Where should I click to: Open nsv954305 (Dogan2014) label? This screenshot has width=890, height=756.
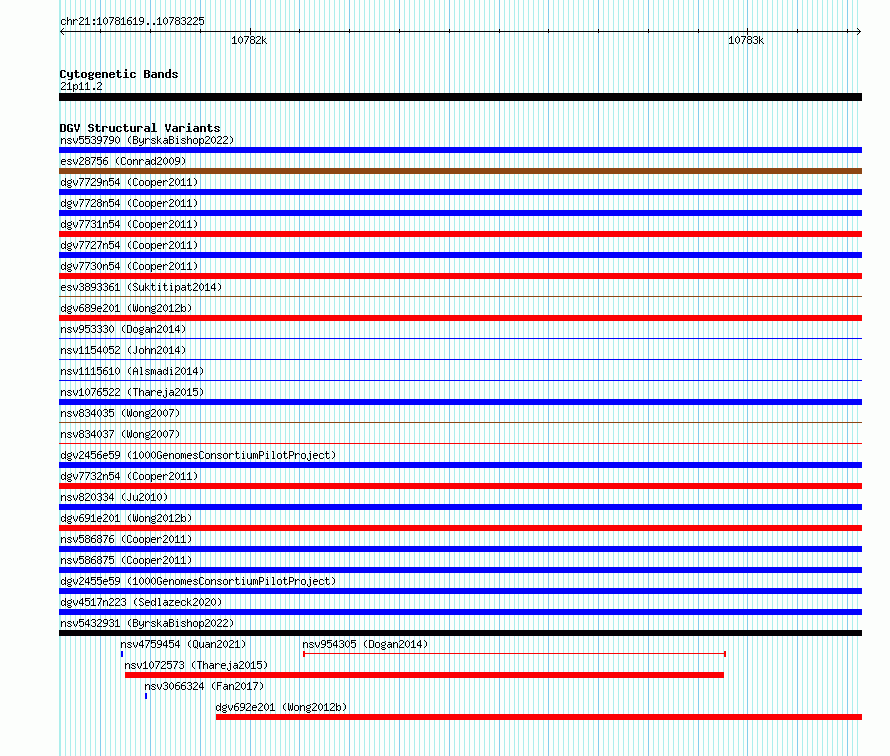(x=365, y=644)
